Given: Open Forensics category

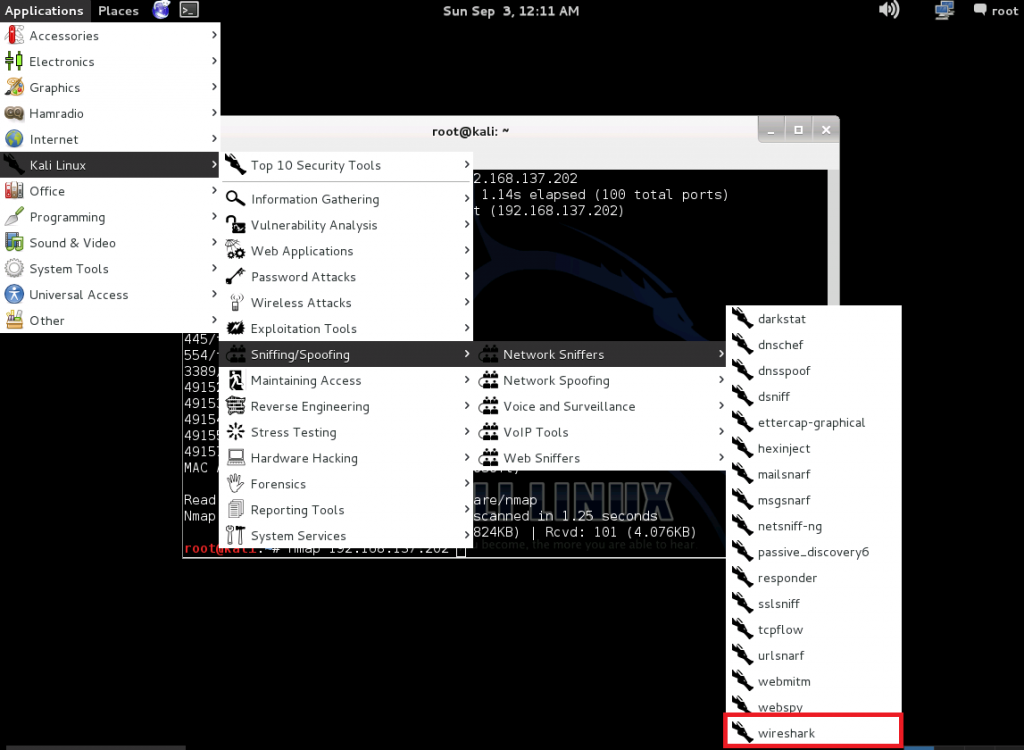Looking at the screenshot, I should pos(346,483).
